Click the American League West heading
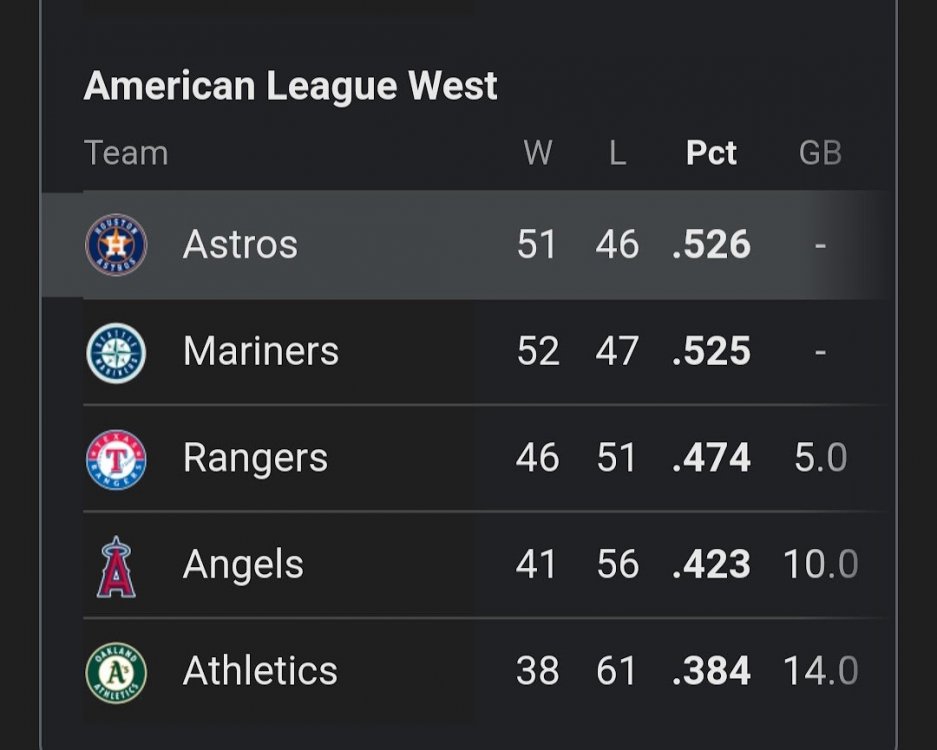Viewport: 937px width, 750px height. (x=290, y=86)
